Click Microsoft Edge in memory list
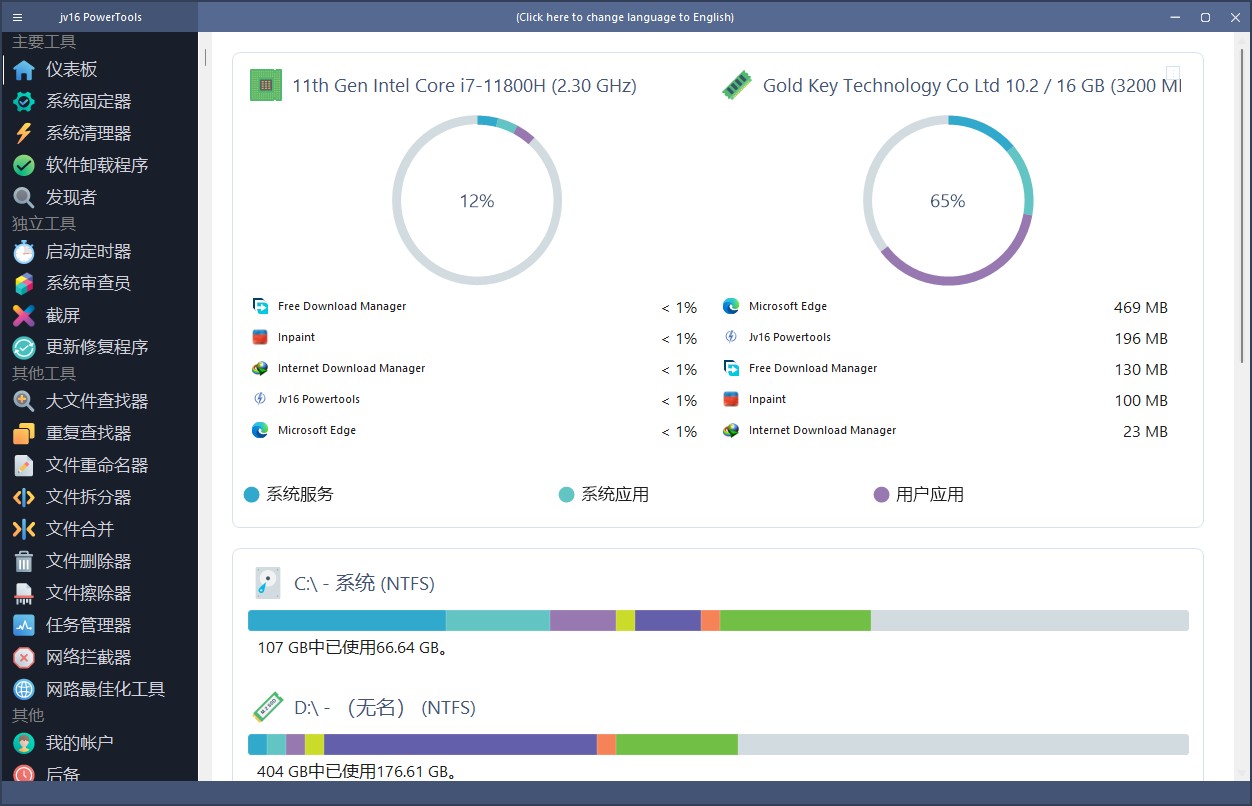Image resolution: width=1252 pixels, height=806 pixels. click(788, 307)
